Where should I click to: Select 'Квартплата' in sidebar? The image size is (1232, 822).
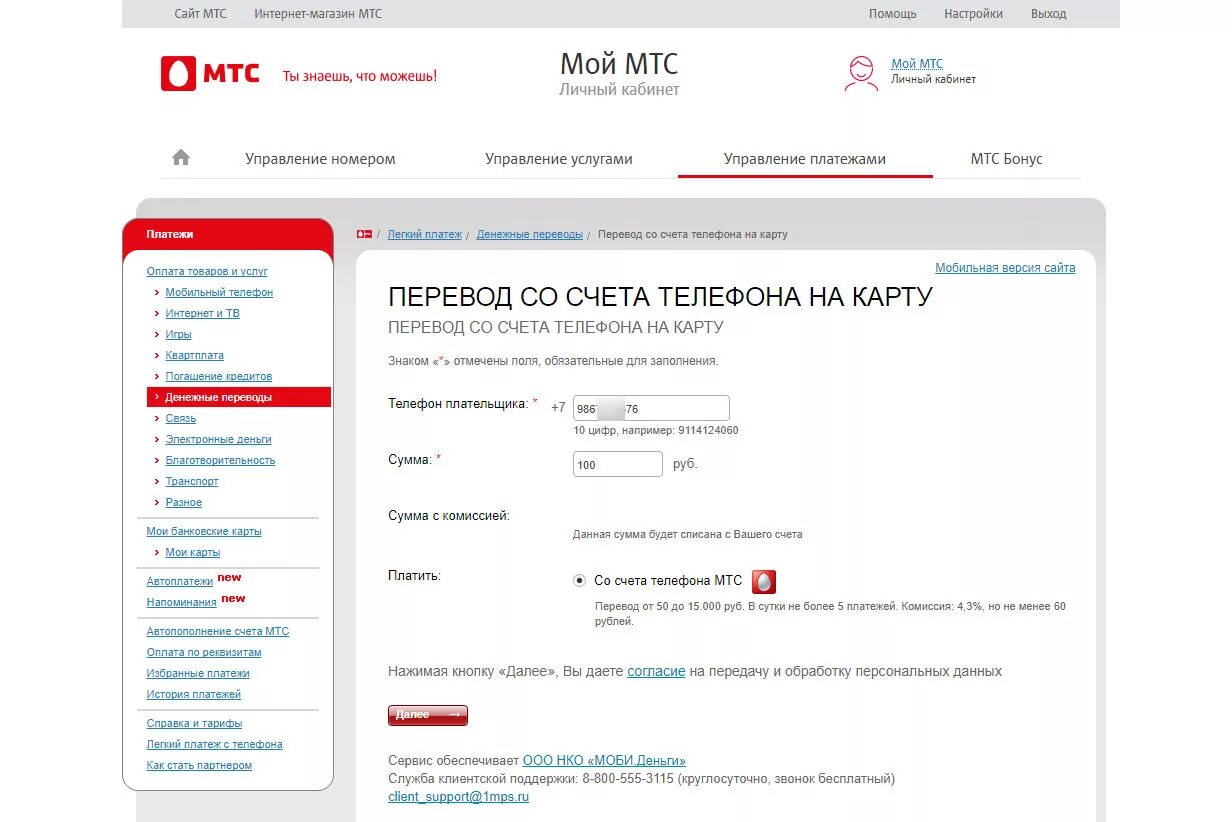click(x=194, y=355)
